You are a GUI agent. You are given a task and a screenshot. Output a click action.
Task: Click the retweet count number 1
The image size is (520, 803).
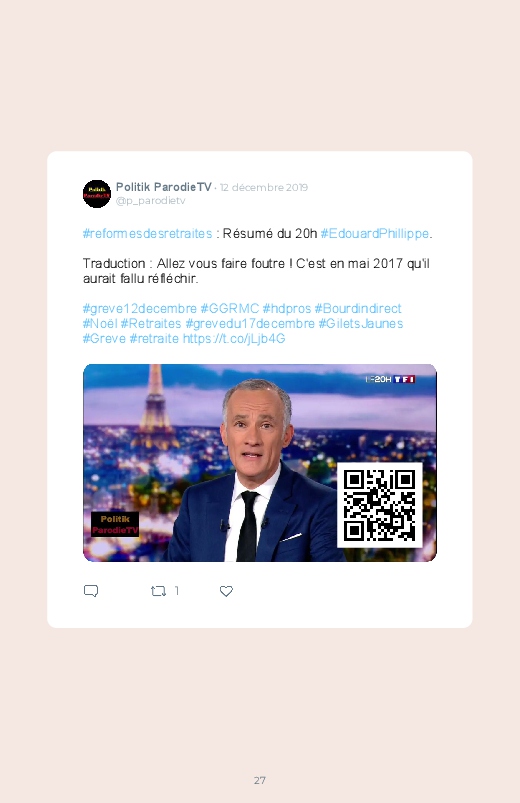click(177, 591)
